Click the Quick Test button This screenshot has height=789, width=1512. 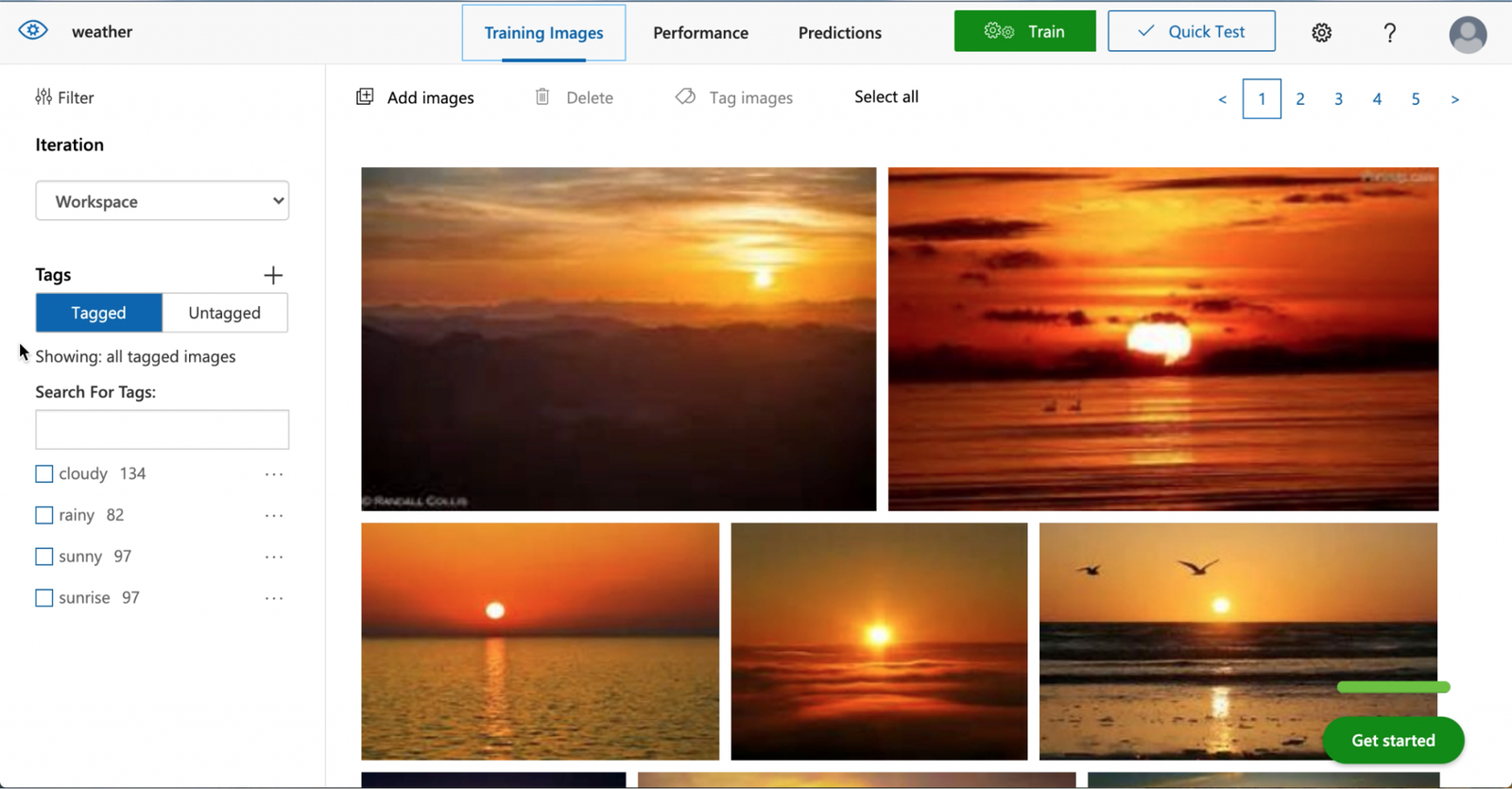[1192, 31]
